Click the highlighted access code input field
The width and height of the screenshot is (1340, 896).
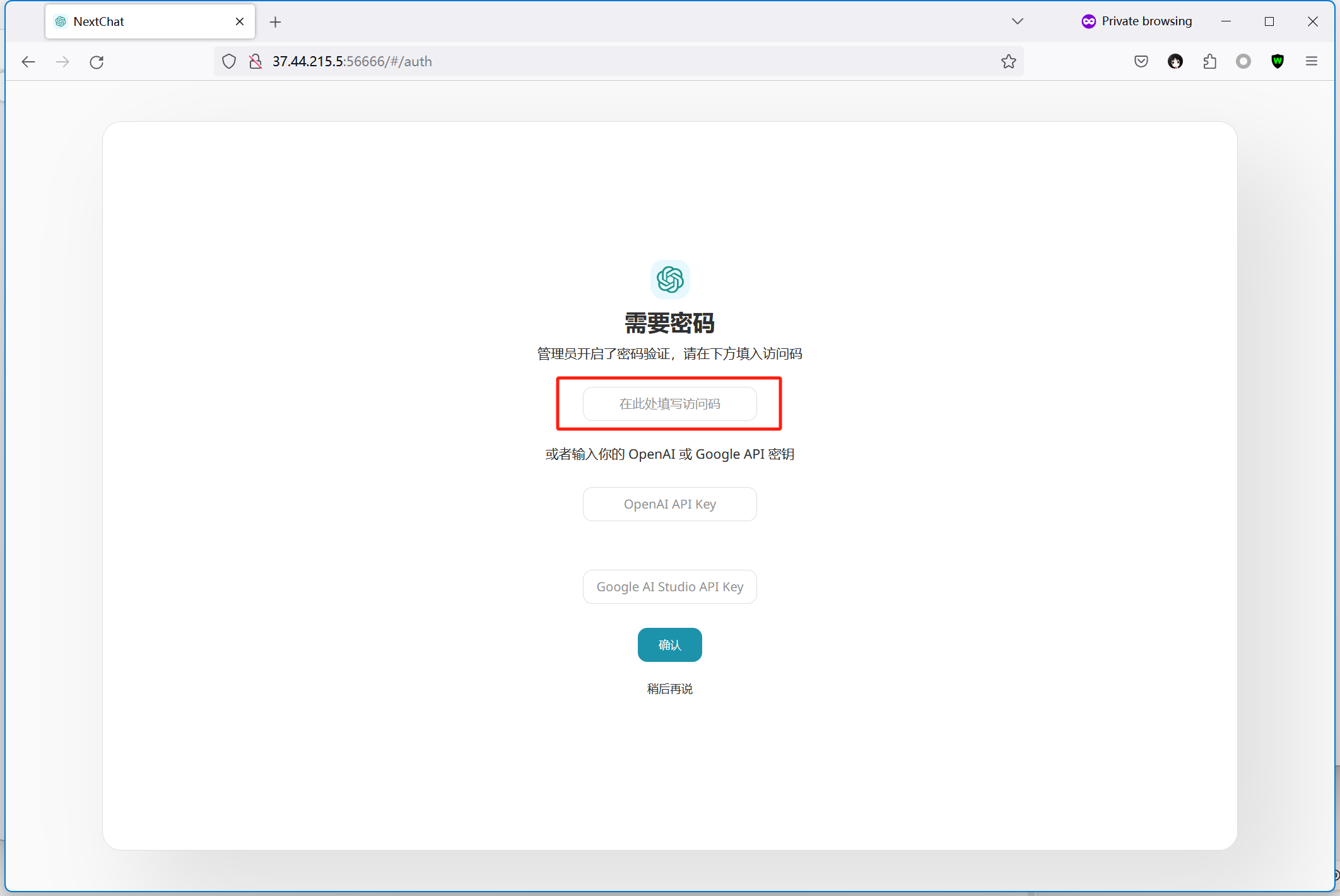670,404
